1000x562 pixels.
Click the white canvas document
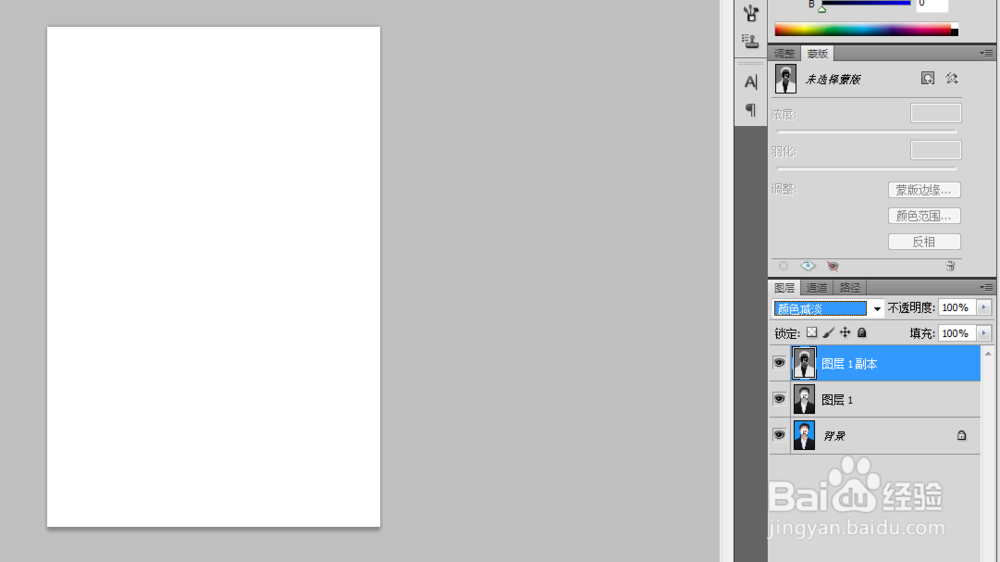pos(214,277)
